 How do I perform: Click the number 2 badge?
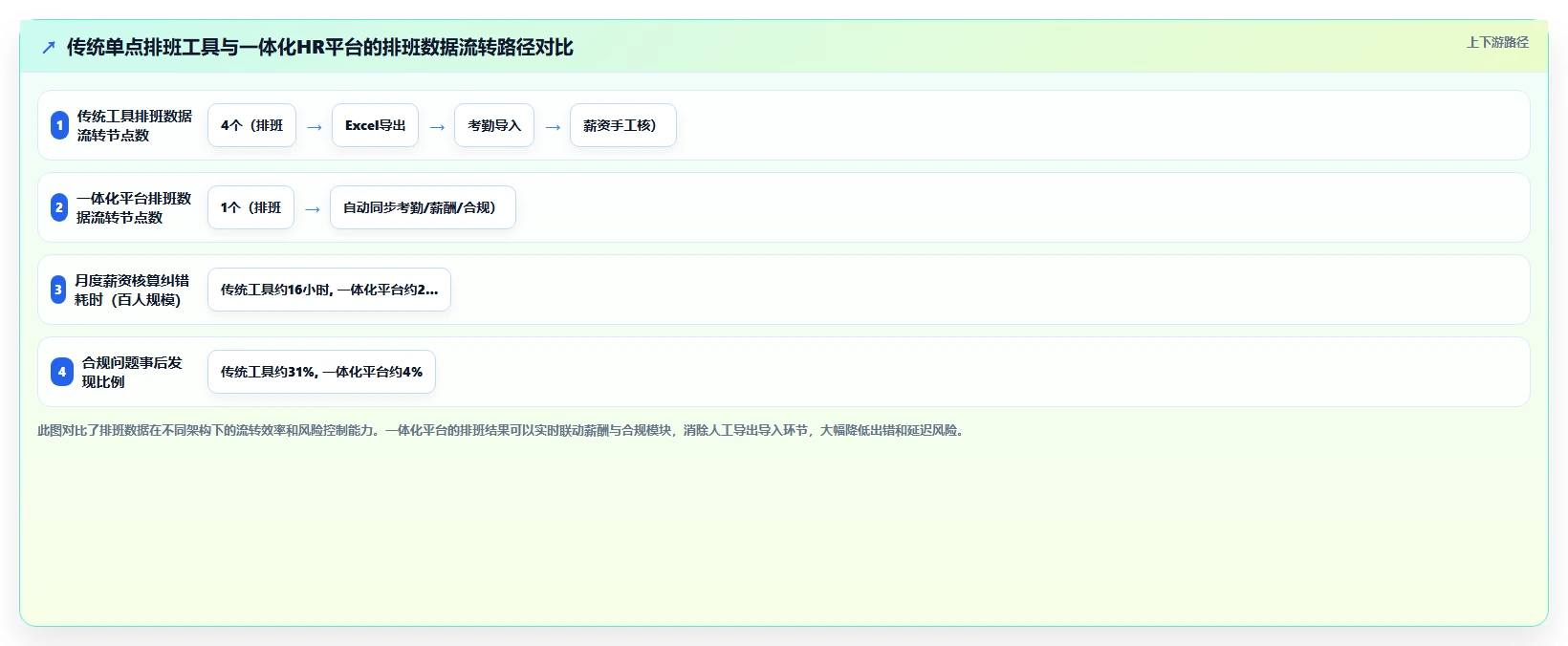[x=59, y=207]
